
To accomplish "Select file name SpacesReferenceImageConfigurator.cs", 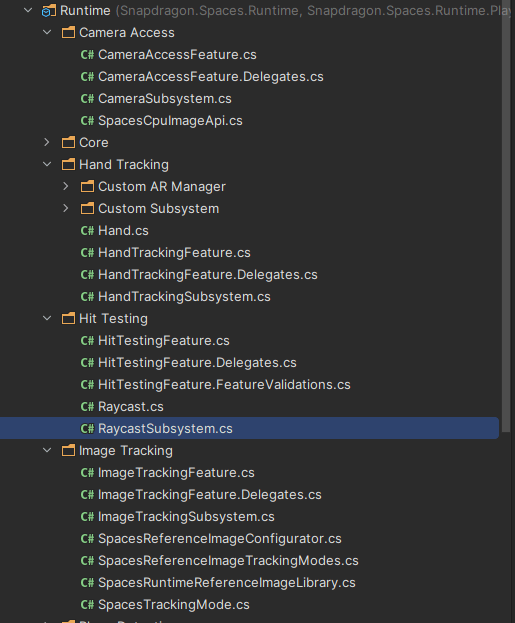I will pos(220,539).
